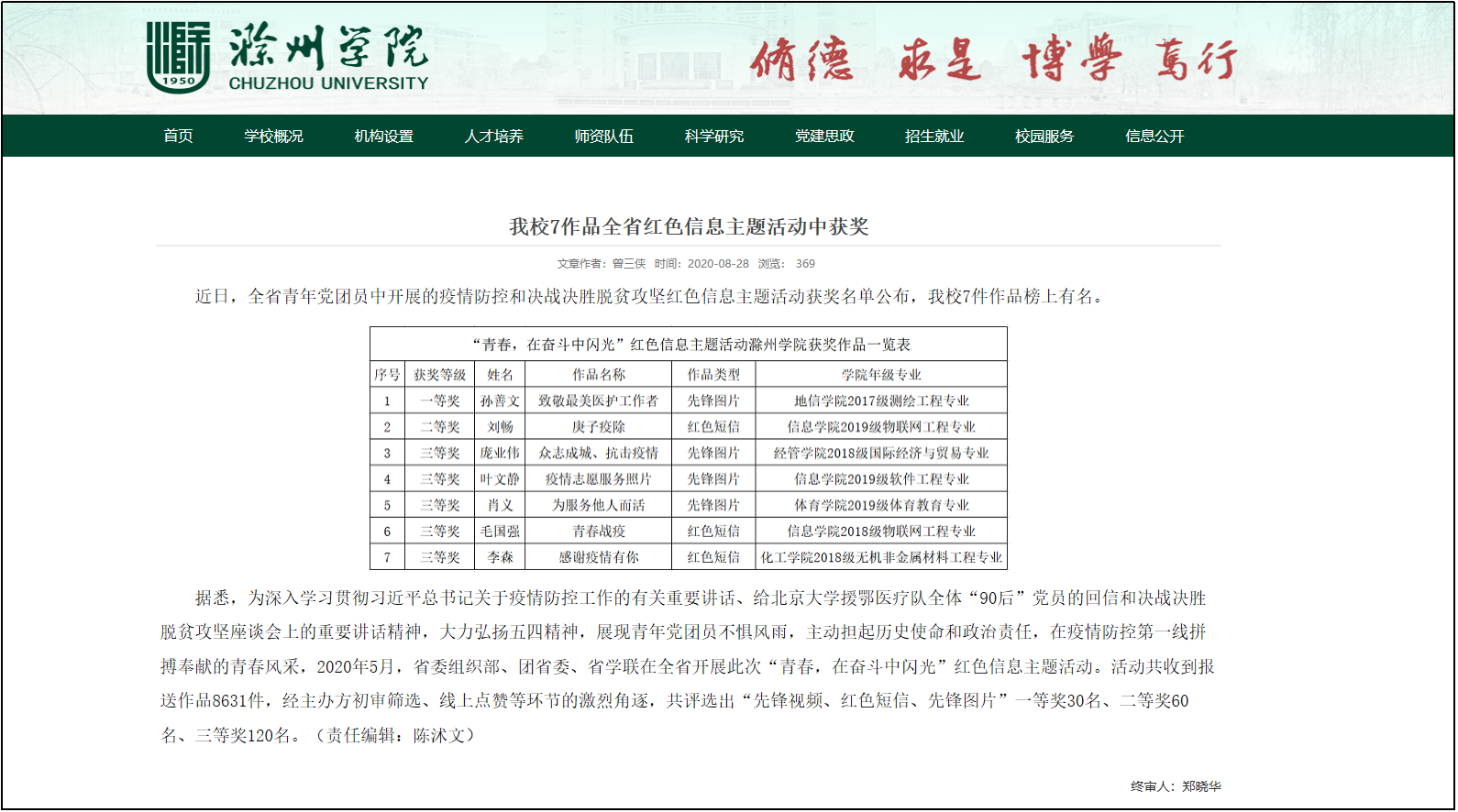The height and width of the screenshot is (812, 1458).
Task: Click the name 肖义
Action: point(500,505)
